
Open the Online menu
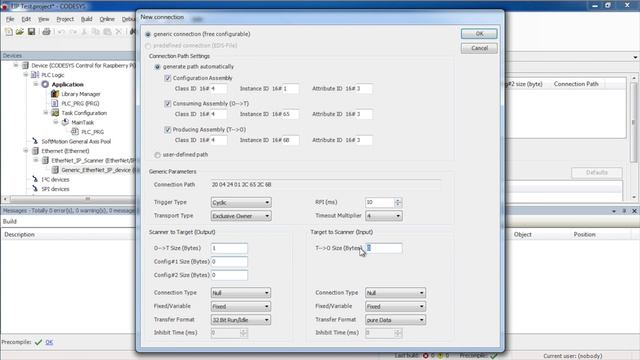107,19
